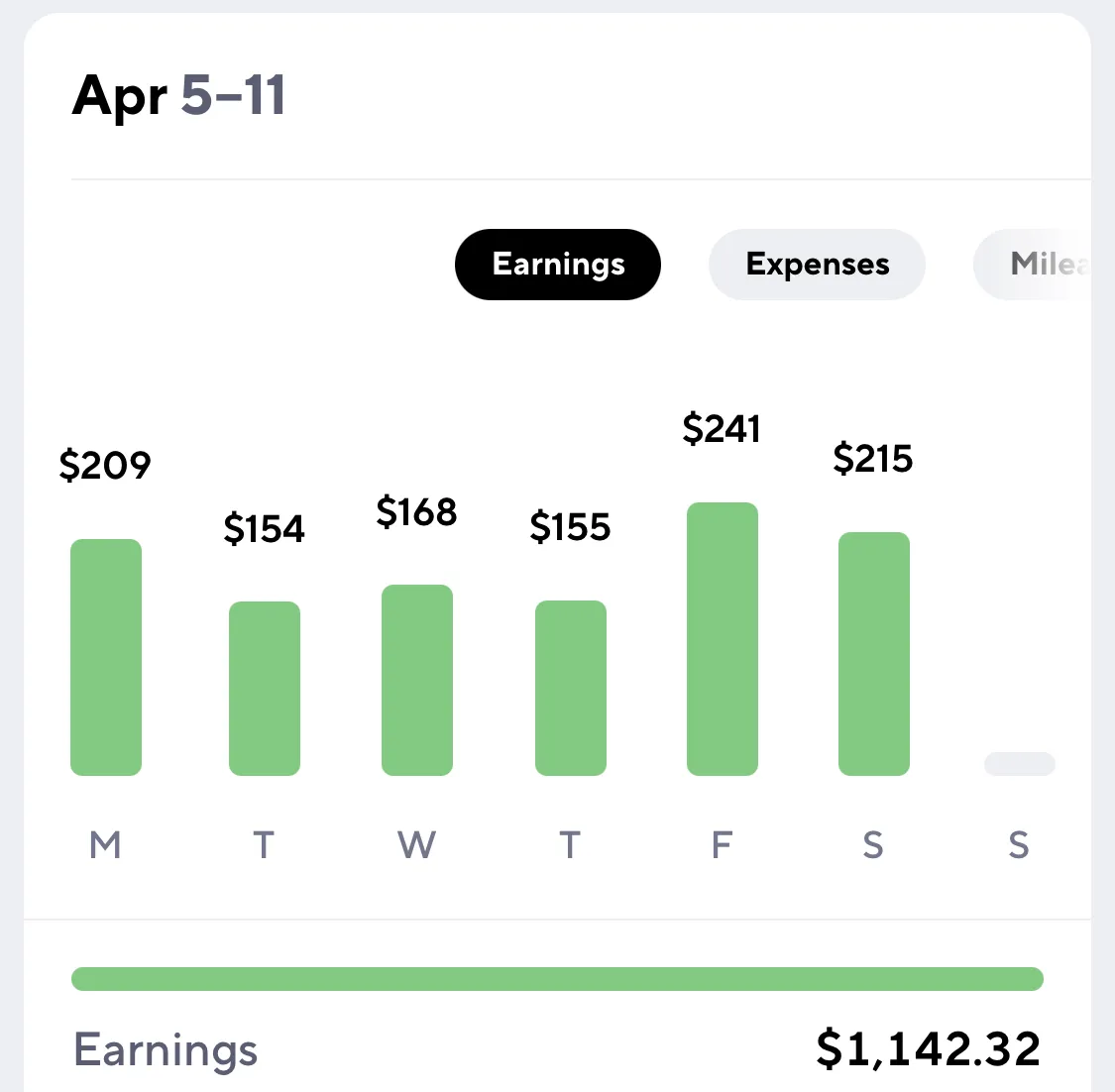The image size is (1115, 1092).
Task: Select the W weekday label
Action: pos(416,844)
